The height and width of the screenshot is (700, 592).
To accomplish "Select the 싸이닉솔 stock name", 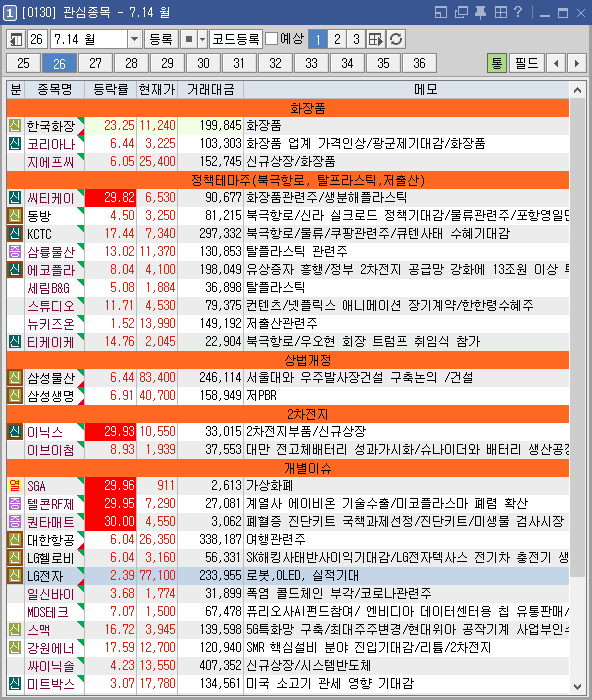I will [50, 666].
